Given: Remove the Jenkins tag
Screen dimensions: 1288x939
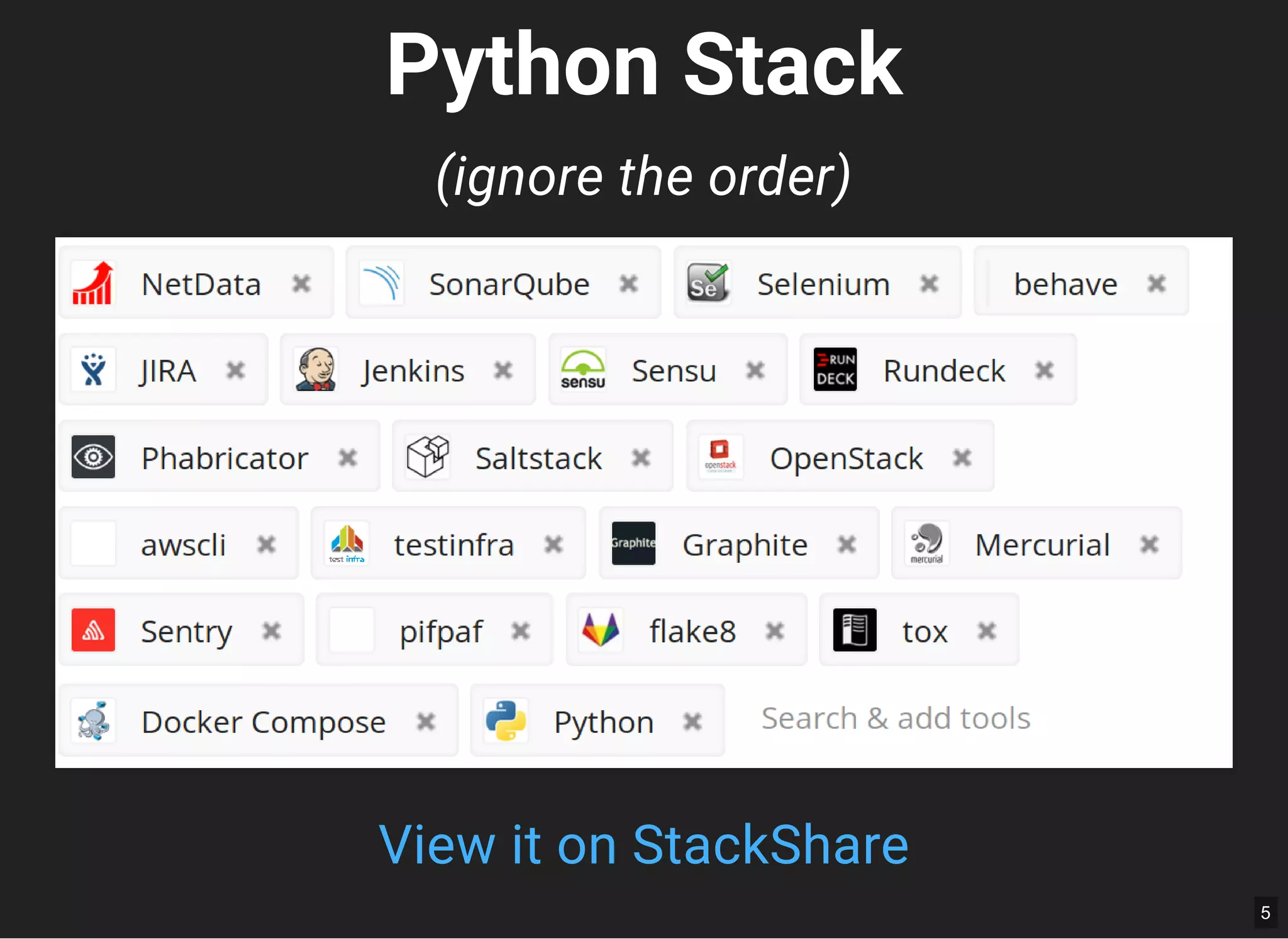Looking at the screenshot, I should click(503, 370).
